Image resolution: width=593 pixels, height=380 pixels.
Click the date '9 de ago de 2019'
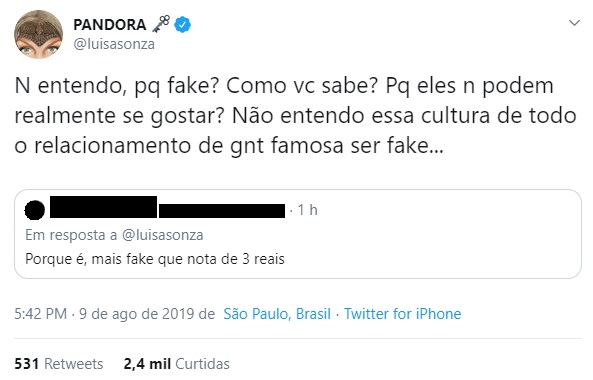pyautogui.click(x=137, y=314)
